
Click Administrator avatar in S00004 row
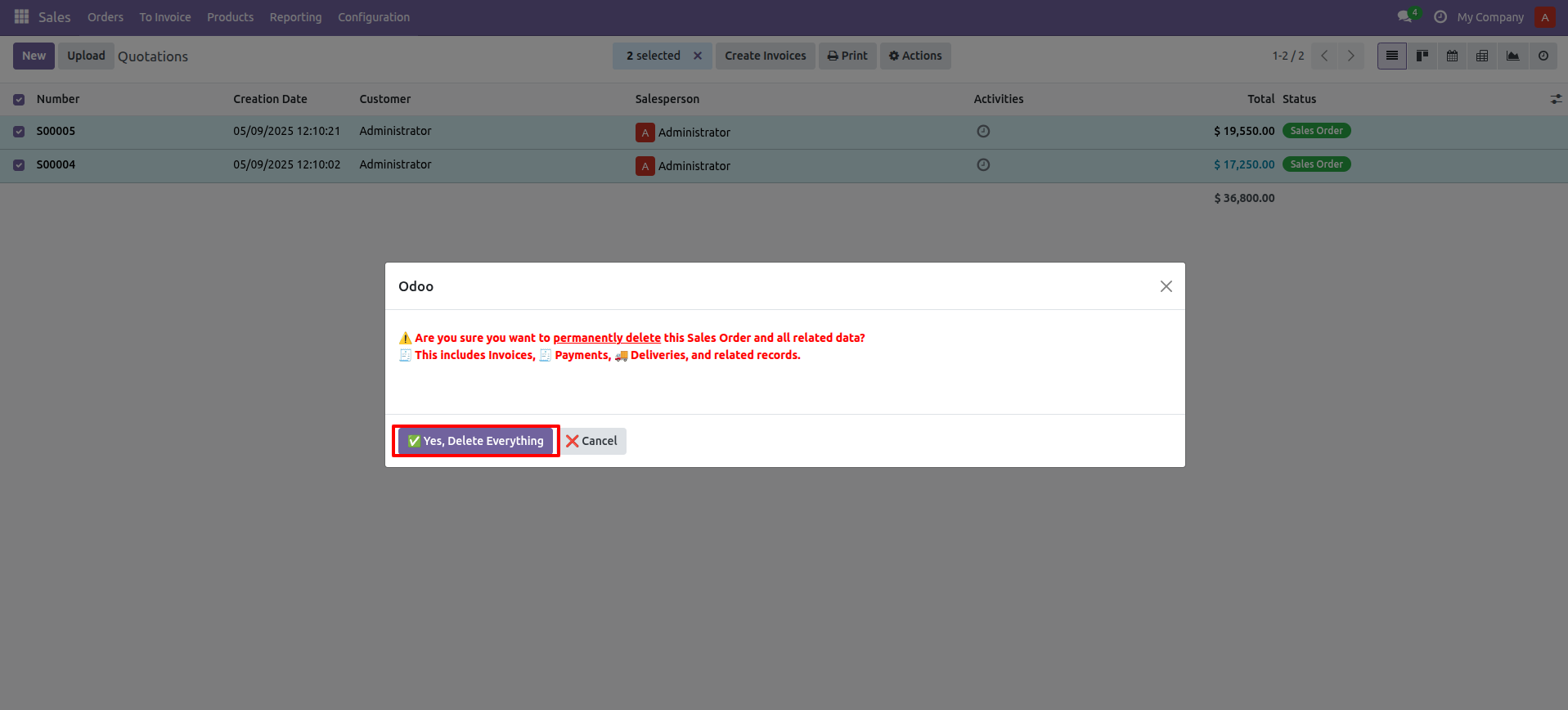point(645,166)
